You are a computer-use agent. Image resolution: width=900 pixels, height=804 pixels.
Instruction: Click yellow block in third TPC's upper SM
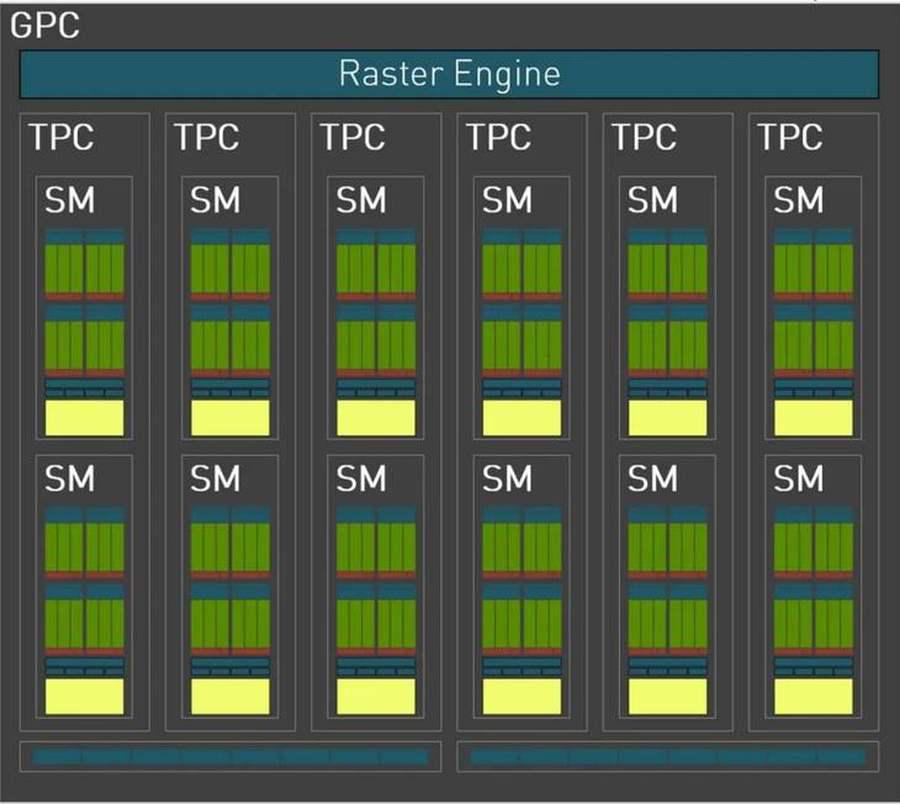click(376, 418)
